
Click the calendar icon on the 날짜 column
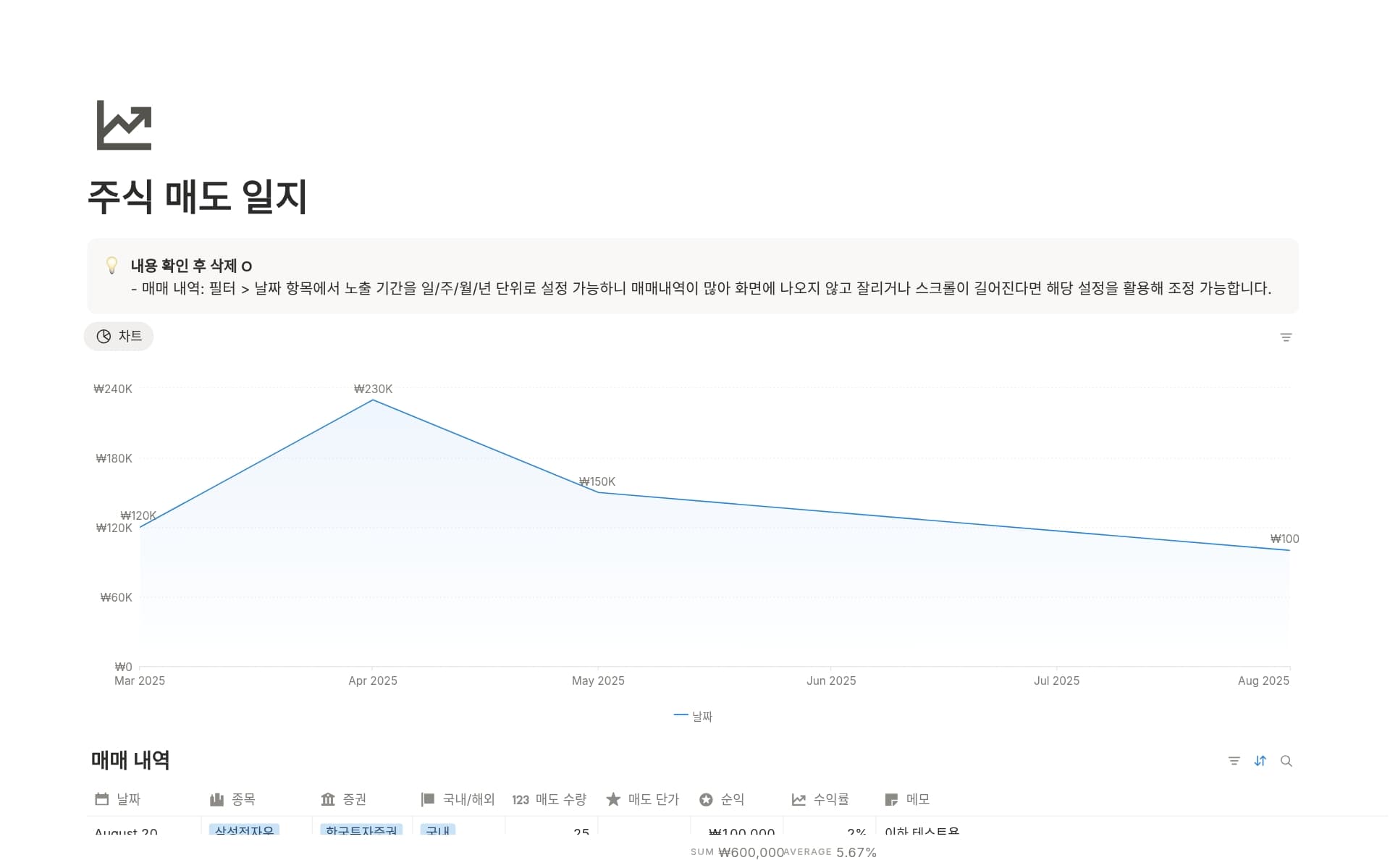[102, 799]
